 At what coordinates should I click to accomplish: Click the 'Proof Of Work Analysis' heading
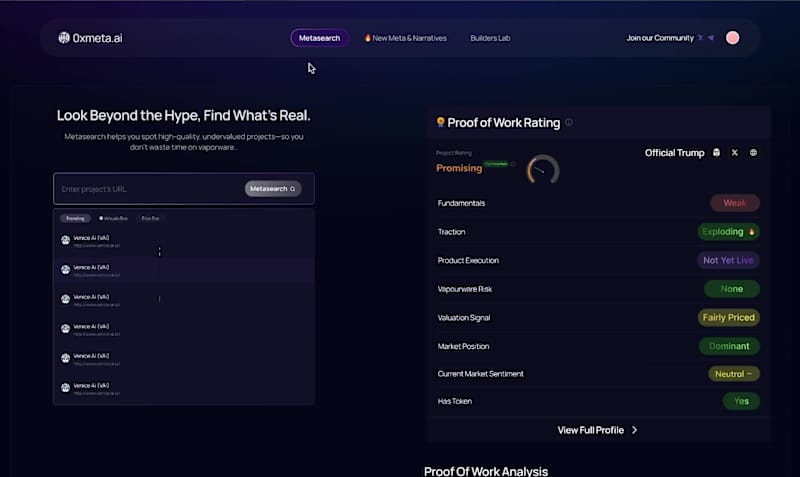(x=486, y=471)
